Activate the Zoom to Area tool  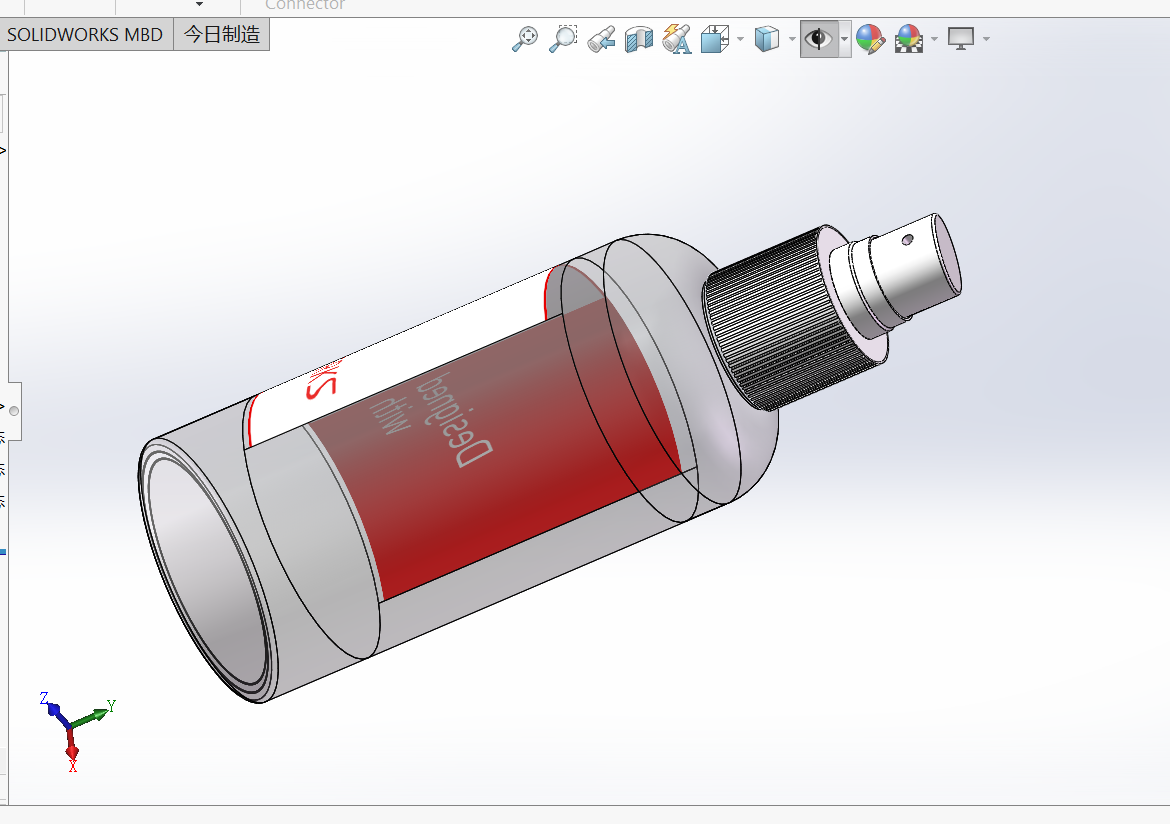pos(563,39)
